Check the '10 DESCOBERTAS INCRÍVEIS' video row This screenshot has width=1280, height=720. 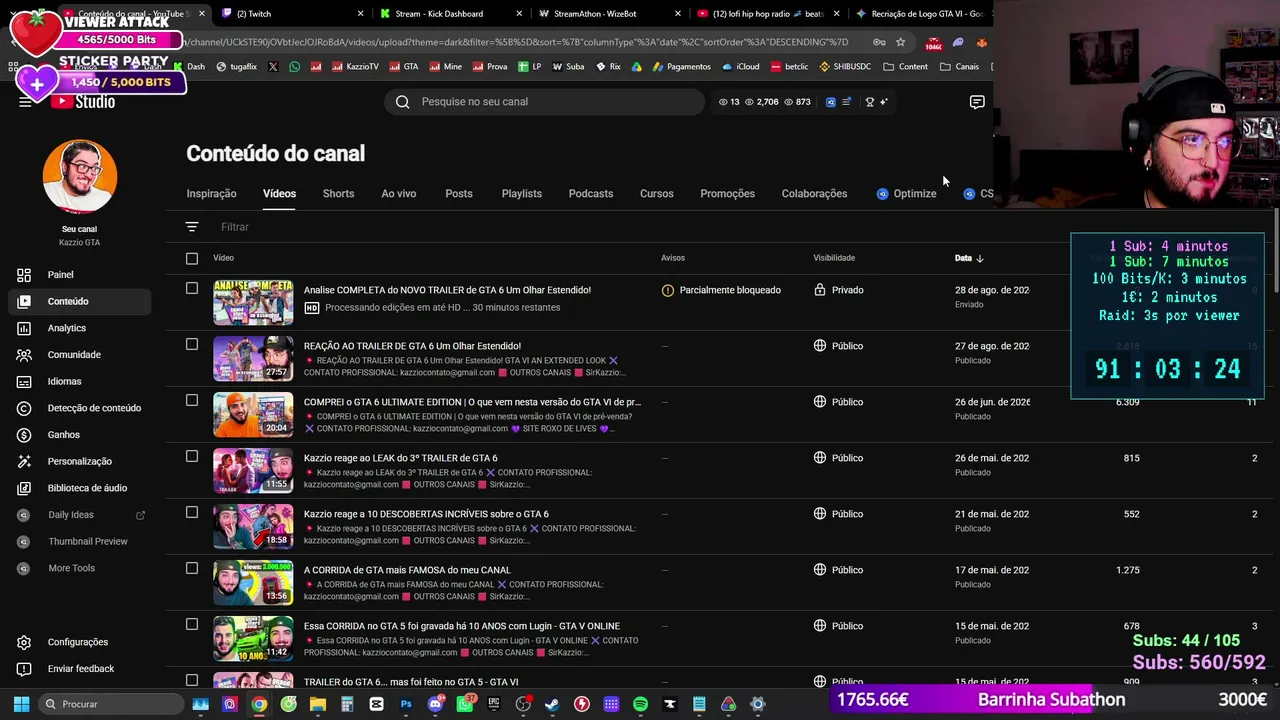[x=192, y=513]
